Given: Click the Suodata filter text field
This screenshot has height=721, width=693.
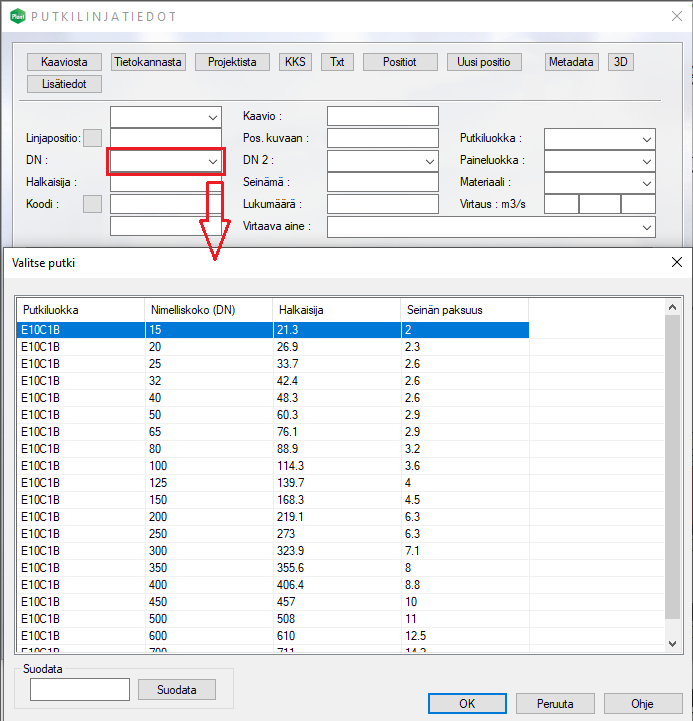Looking at the screenshot, I should pyautogui.click(x=80, y=689).
